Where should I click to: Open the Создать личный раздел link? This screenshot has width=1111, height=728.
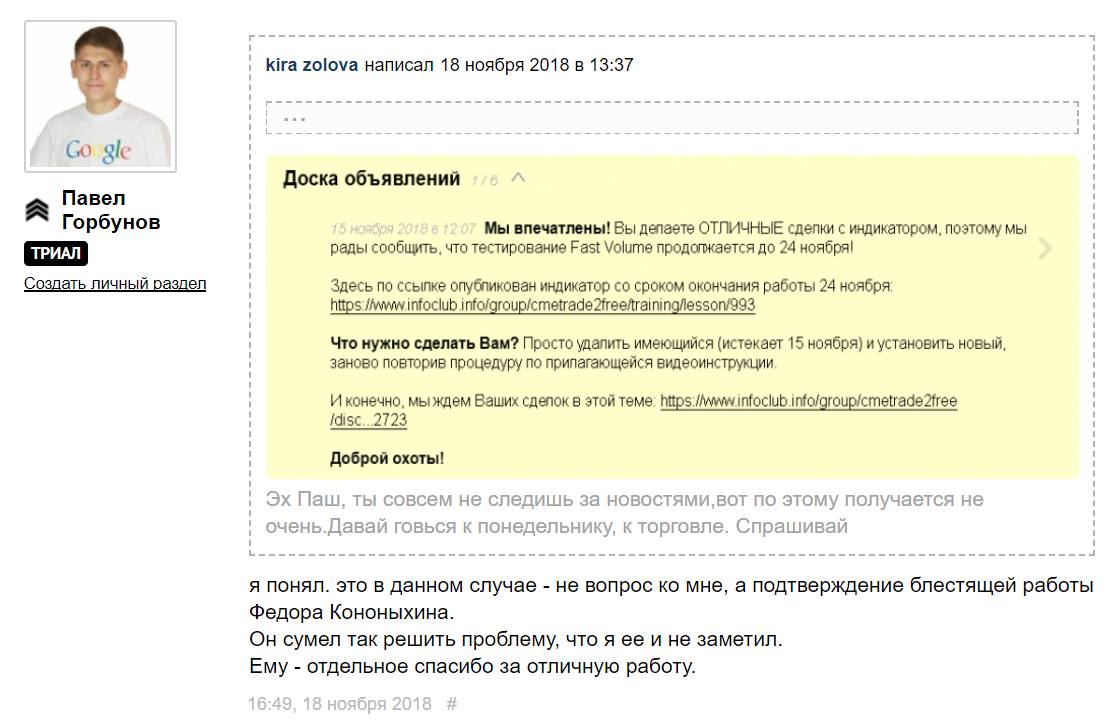[115, 284]
